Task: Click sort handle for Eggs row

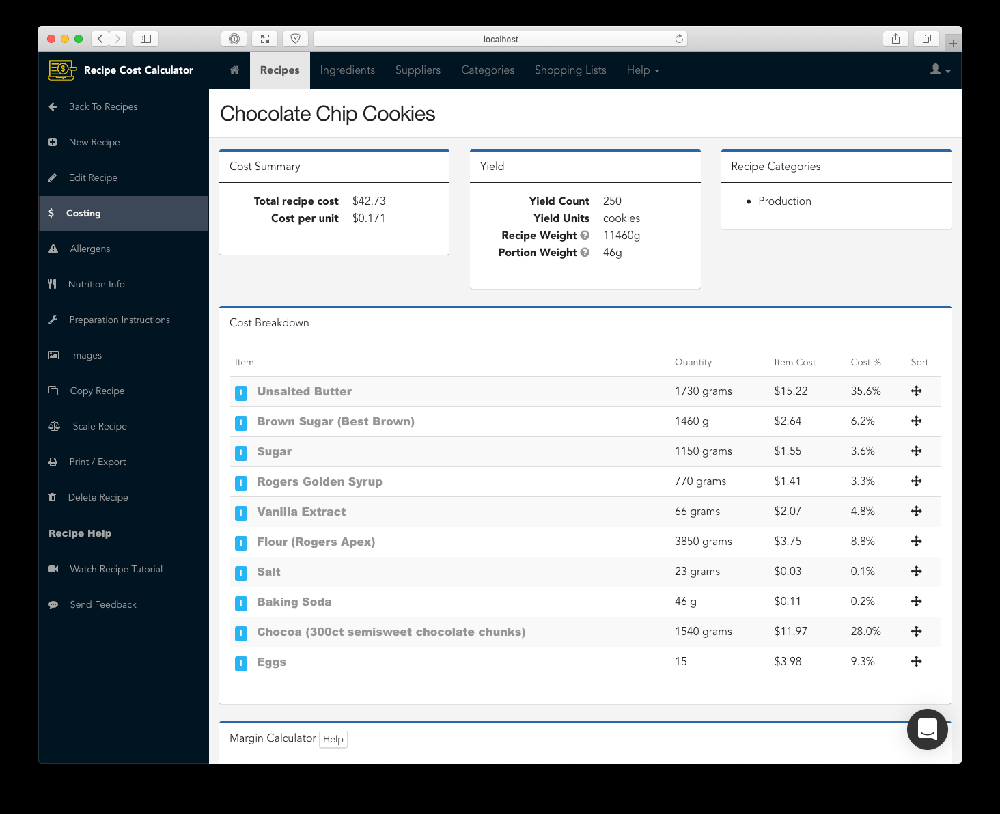Action: pyautogui.click(x=916, y=662)
